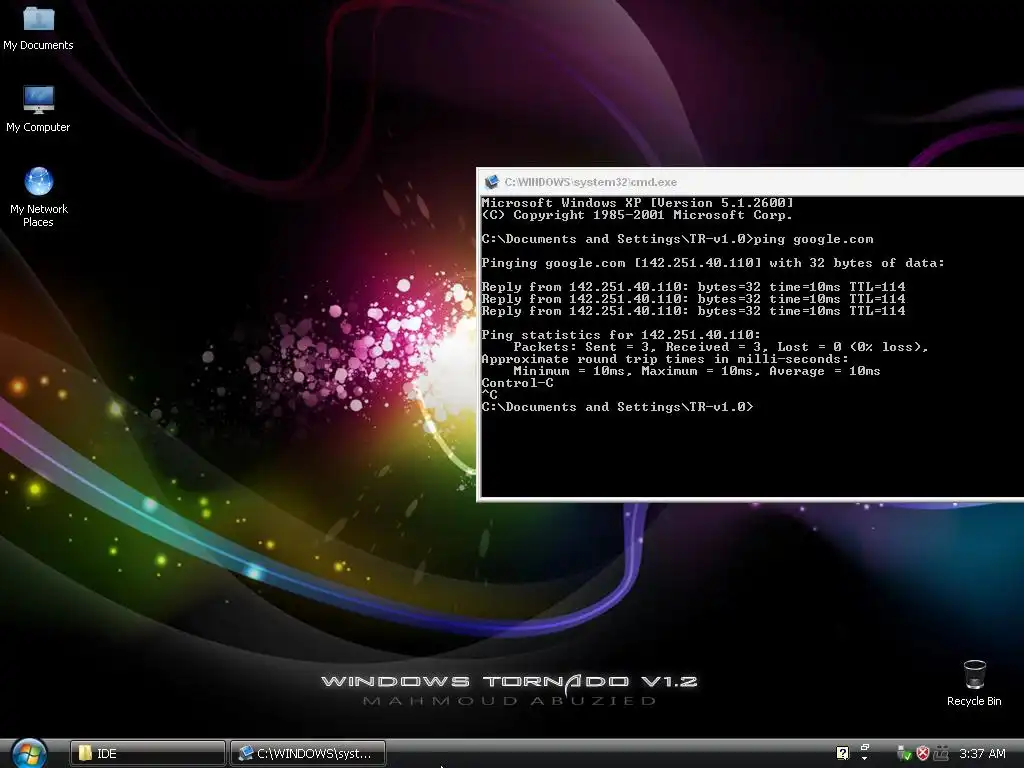Click the C:\WINDOWS\syst... taskbar button
The image size is (1024, 768).
point(308,754)
